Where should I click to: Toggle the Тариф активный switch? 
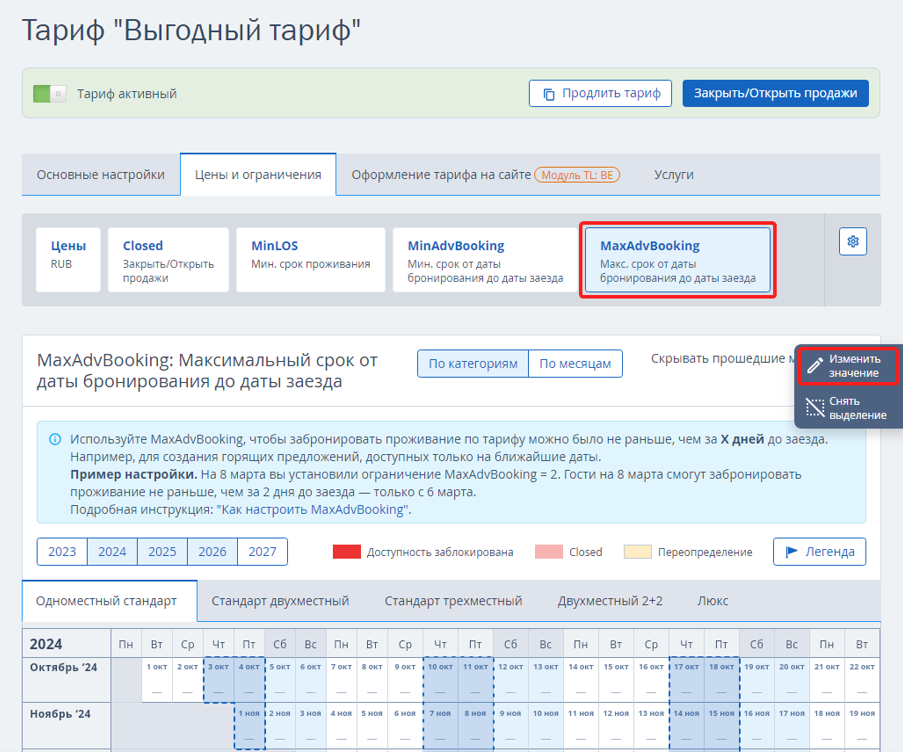pos(50,93)
